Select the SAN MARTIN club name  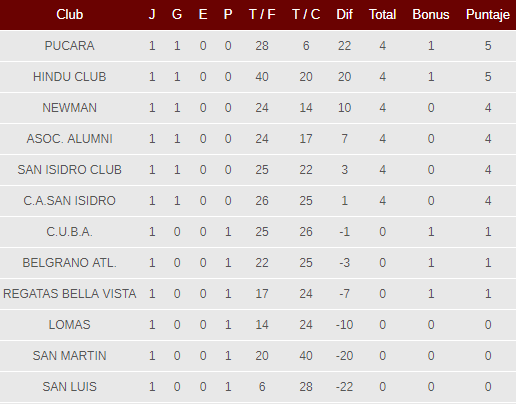(69, 356)
